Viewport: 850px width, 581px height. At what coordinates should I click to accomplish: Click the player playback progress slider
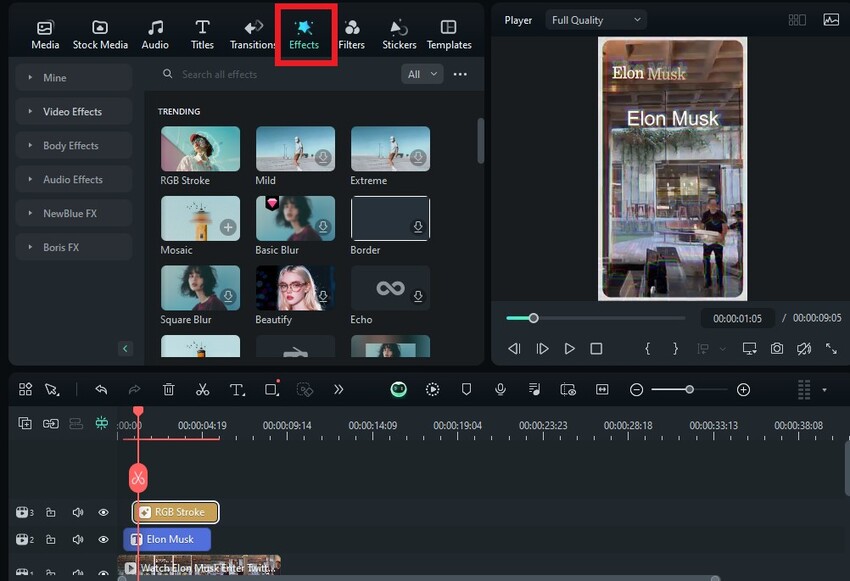(595, 318)
